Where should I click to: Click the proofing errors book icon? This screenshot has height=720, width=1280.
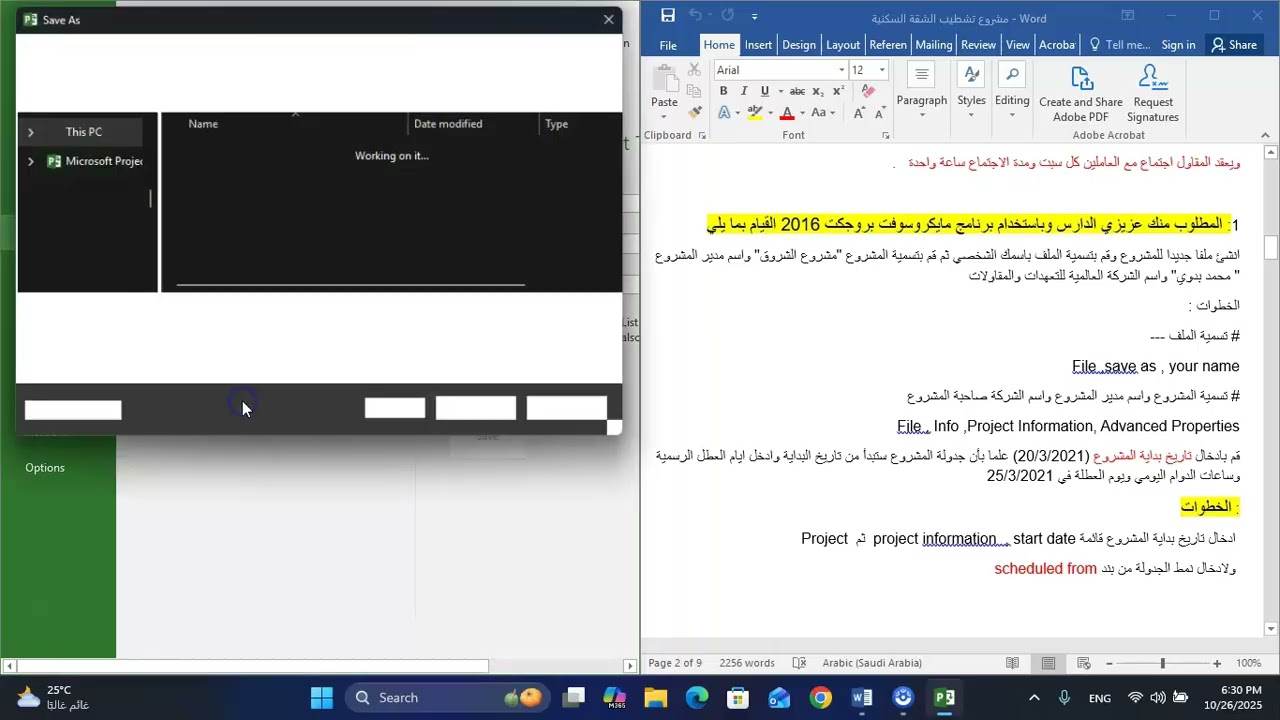799,663
